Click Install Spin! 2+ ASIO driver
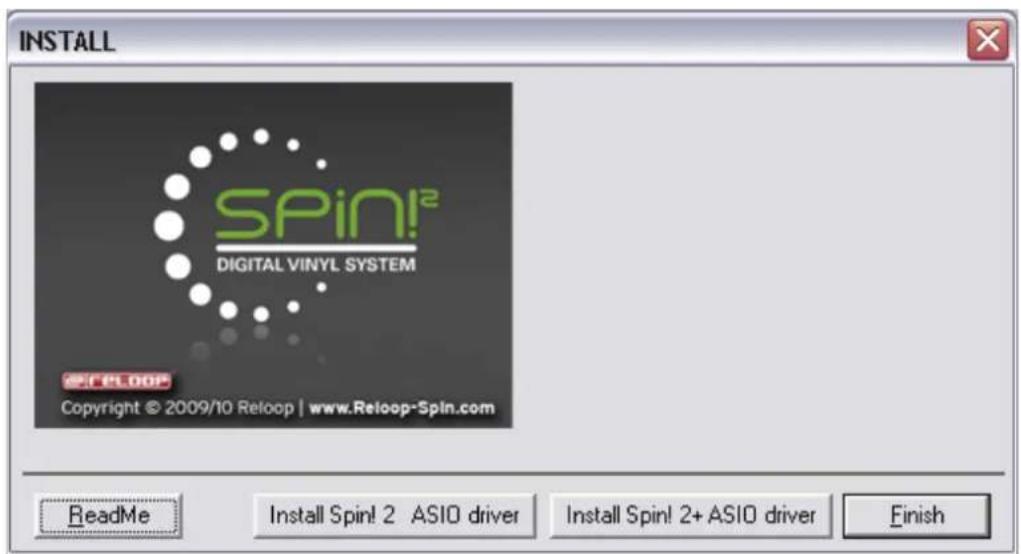Image resolution: width=1021 pixels, height=554 pixels. click(x=691, y=515)
